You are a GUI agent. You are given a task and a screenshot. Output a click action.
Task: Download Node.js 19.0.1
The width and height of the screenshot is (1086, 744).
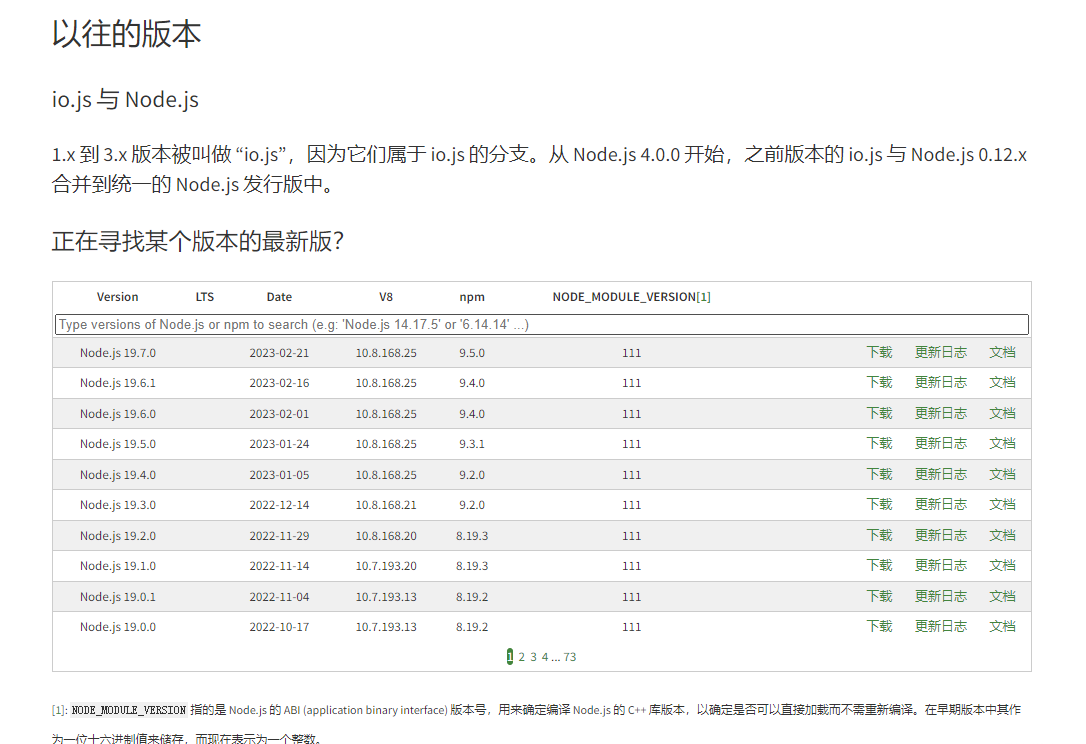point(880,596)
